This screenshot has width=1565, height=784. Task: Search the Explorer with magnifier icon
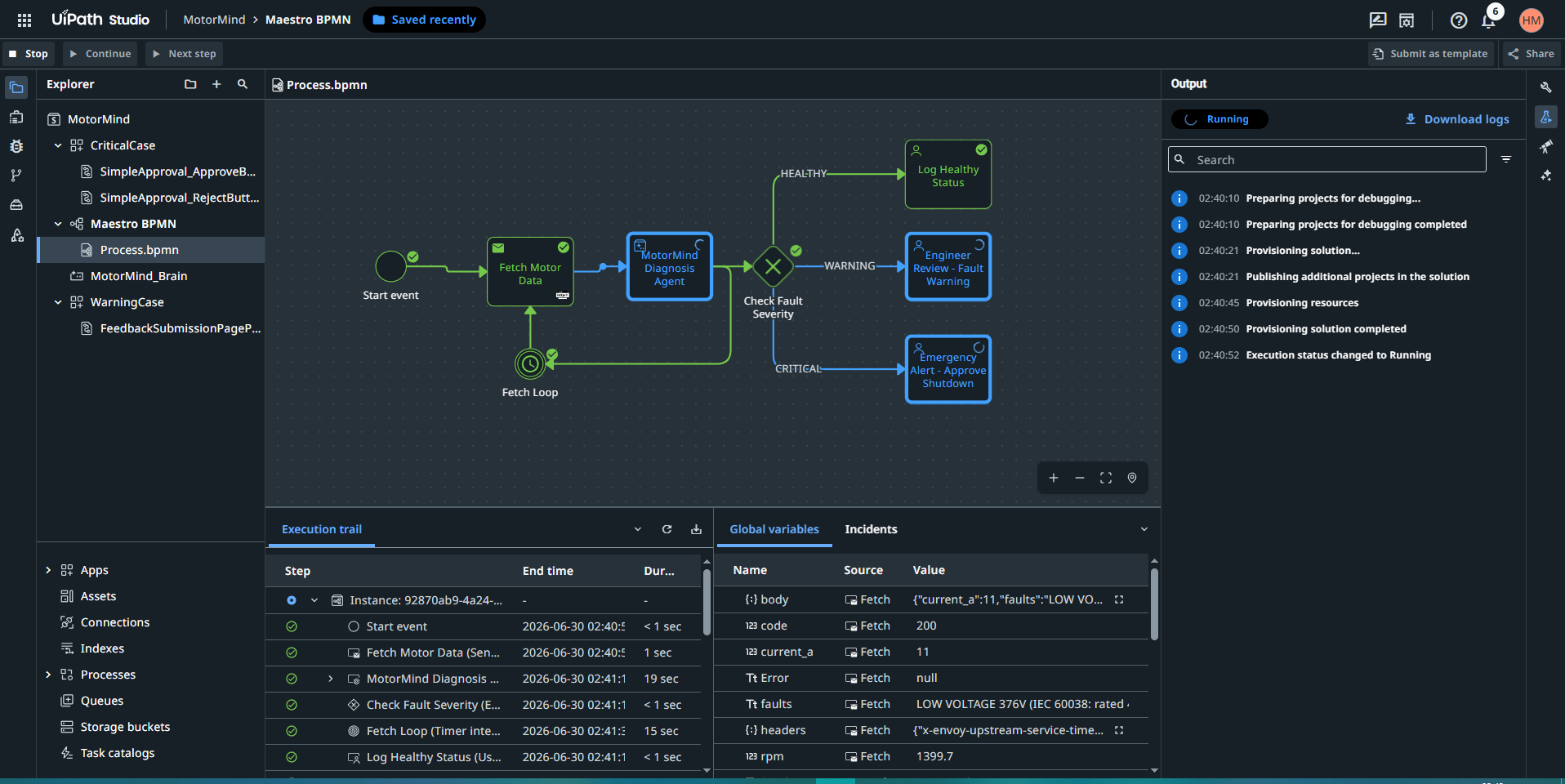point(243,84)
